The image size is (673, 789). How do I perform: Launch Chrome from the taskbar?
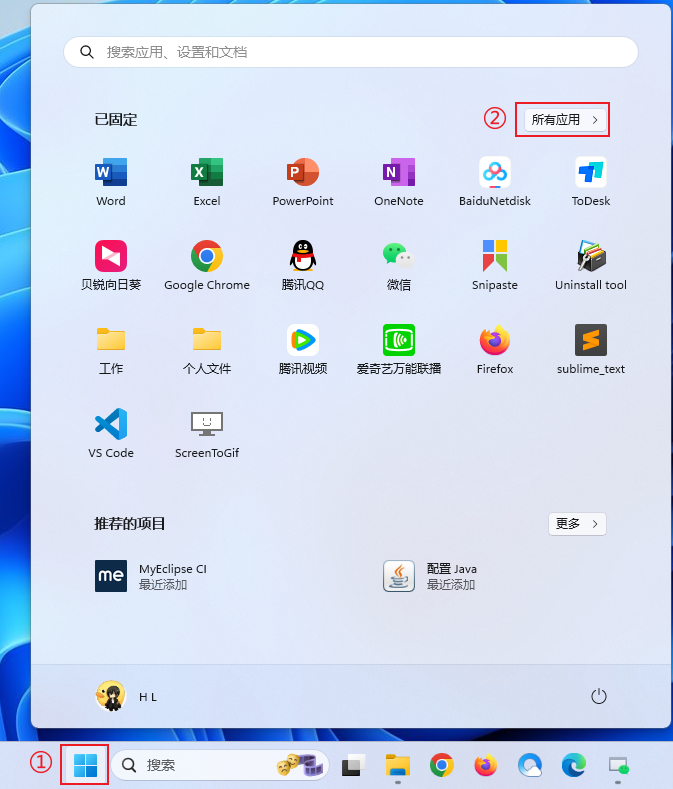click(441, 766)
